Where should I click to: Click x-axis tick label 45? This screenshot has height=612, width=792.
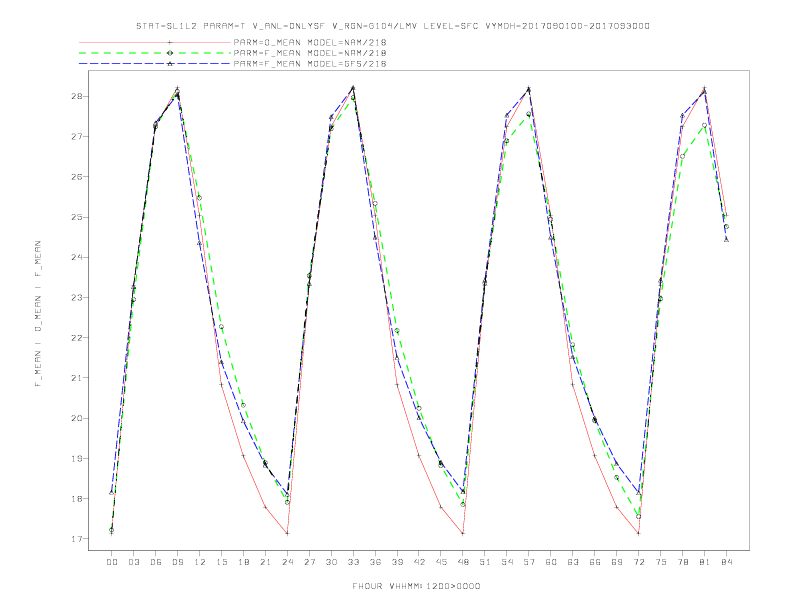click(441, 562)
